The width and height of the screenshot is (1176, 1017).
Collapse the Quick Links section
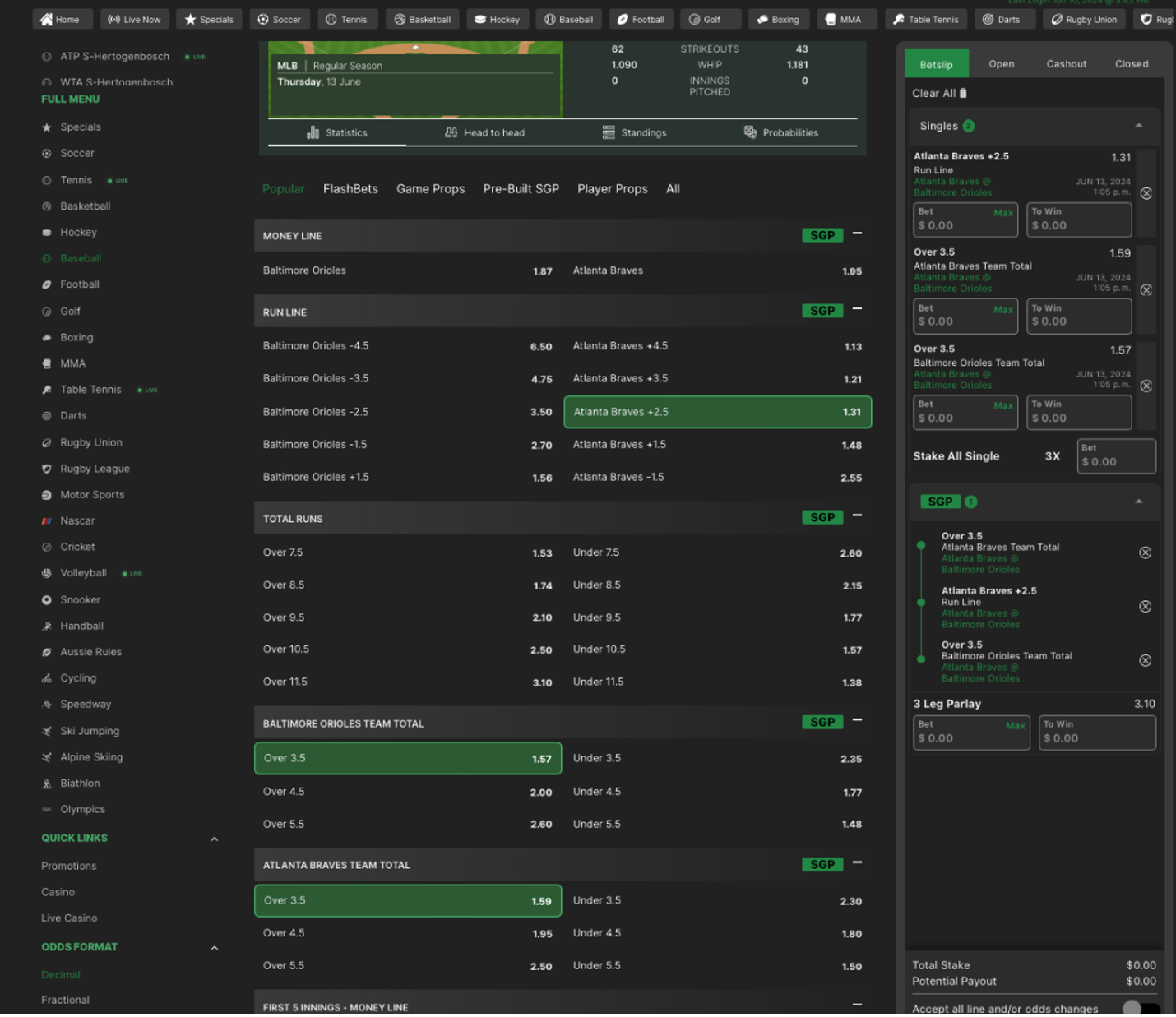pyautogui.click(x=215, y=839)
